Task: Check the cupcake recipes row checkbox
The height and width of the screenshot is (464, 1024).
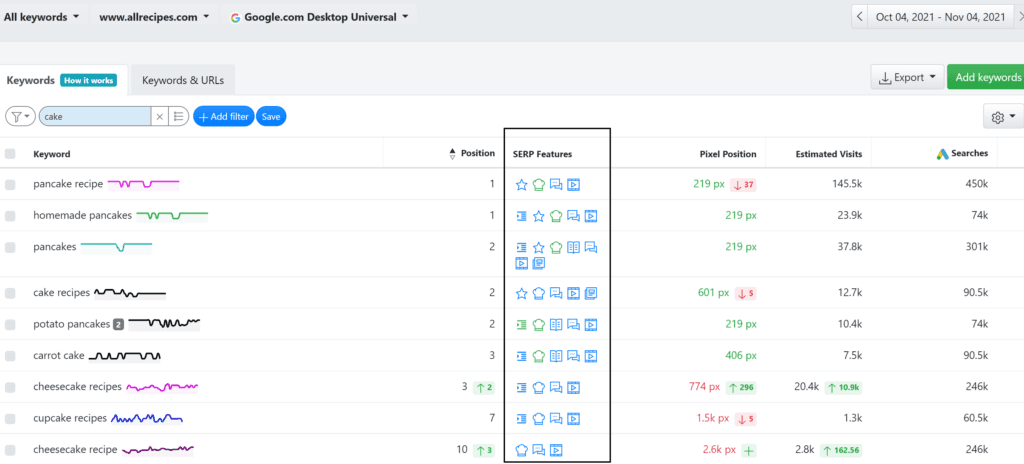Action: point(10,418)
